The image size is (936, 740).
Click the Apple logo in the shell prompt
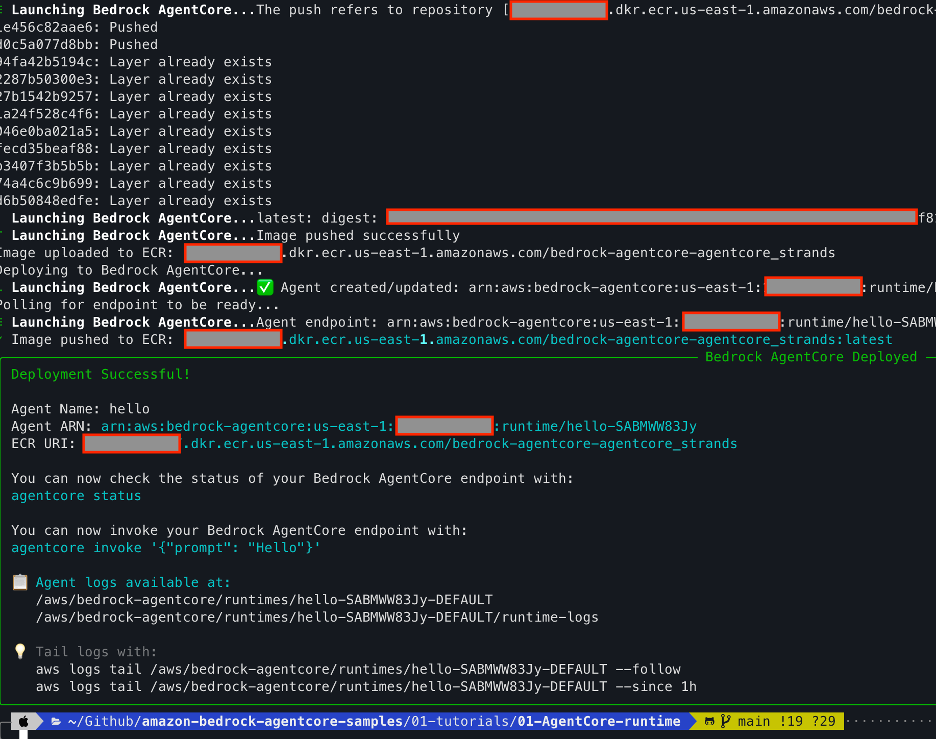[23, 722]
